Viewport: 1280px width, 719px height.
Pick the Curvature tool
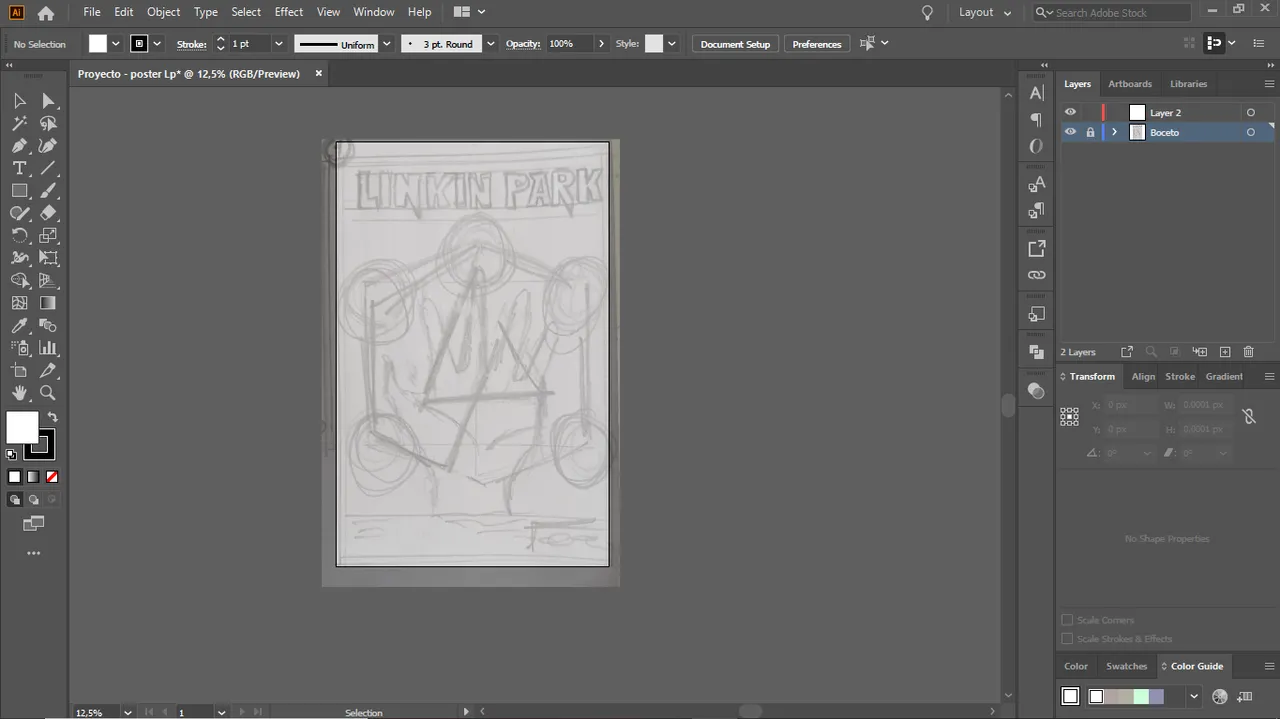[48, 146]
